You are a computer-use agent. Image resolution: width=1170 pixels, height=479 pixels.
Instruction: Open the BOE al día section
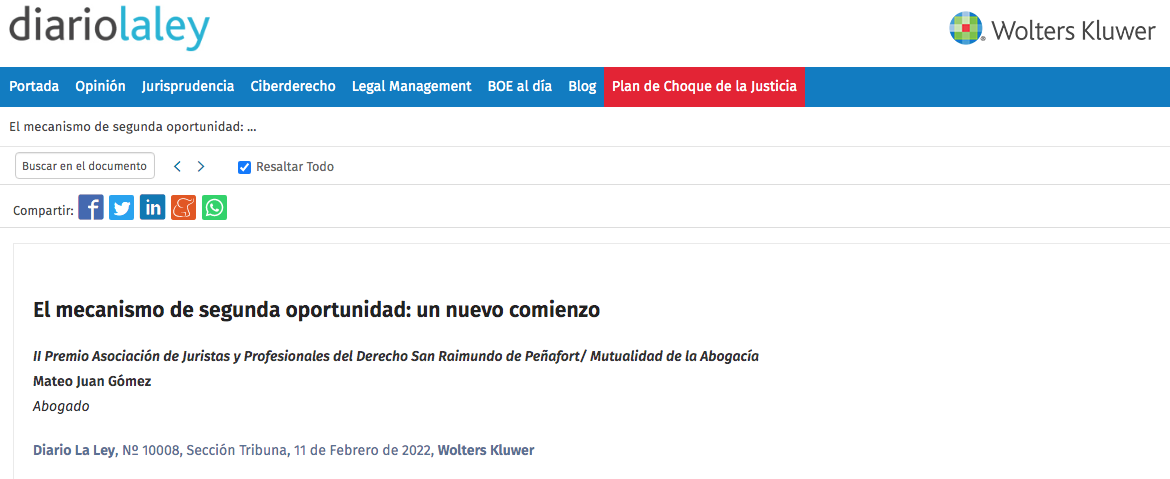click(x=520, y=87)
